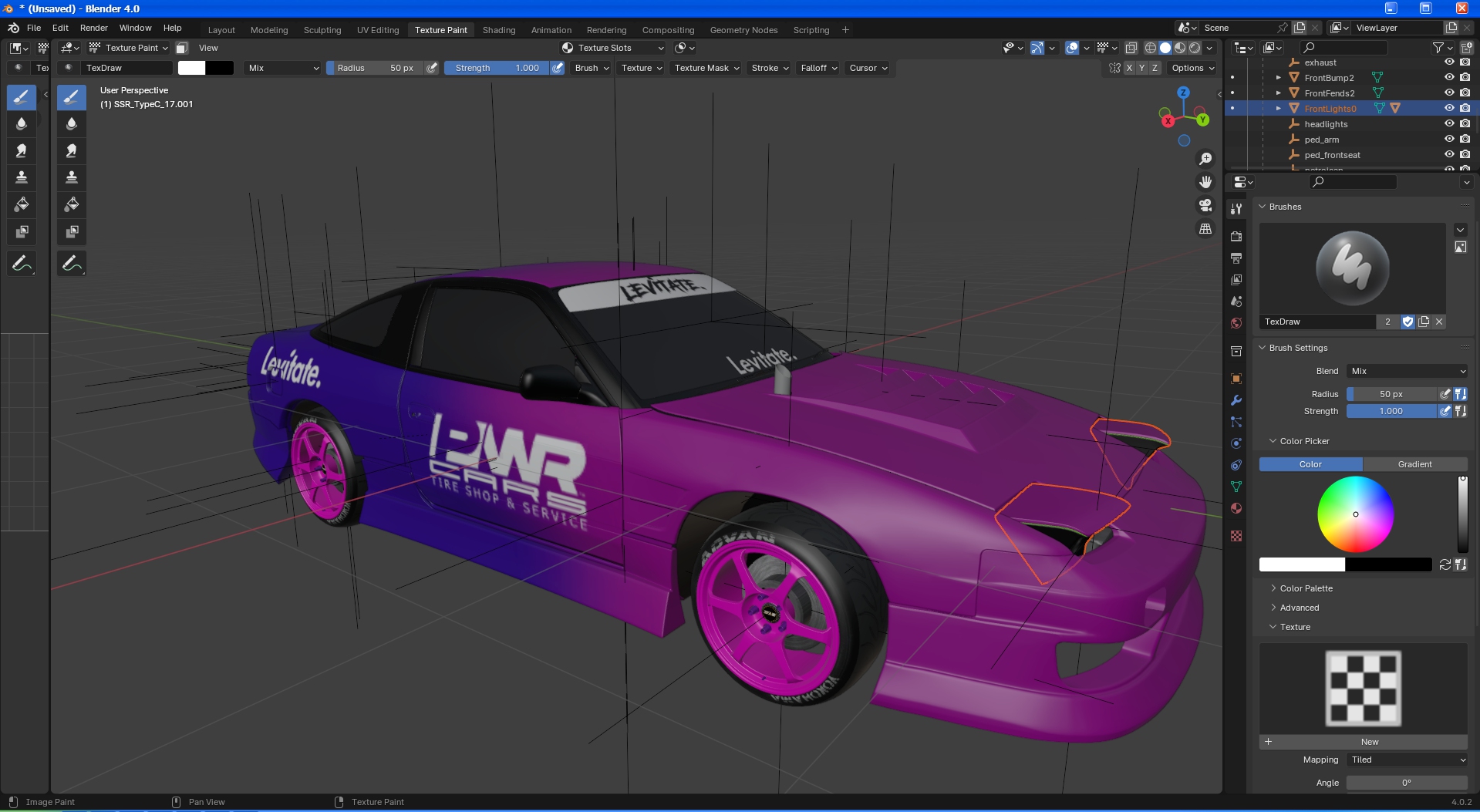1480x812 pixels.
Task: Open the Object properties tab
Action: tap(1236, 379)
